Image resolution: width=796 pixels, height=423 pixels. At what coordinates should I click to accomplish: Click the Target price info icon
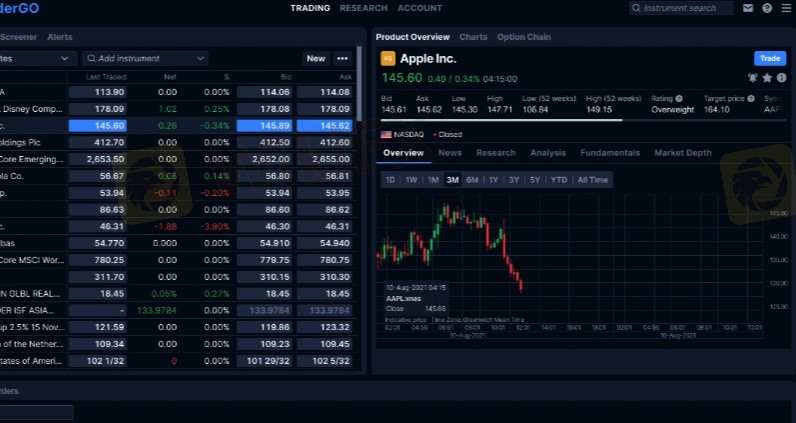coord(747,99)
